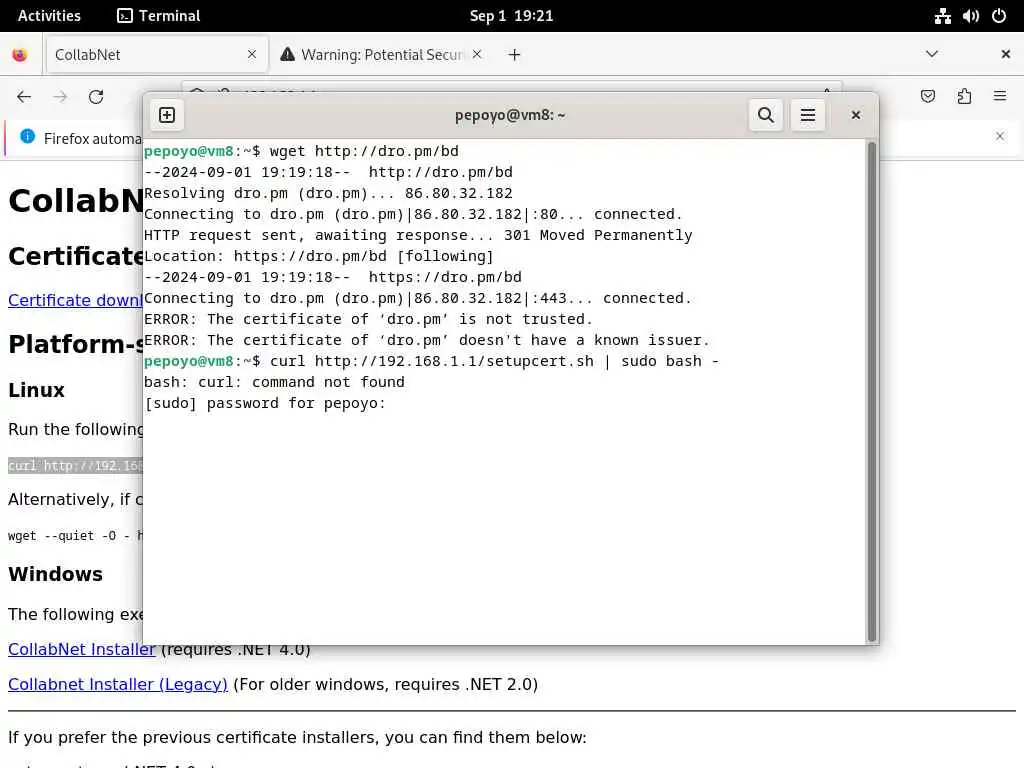Click the power icon in top bar

pos(999,16)
